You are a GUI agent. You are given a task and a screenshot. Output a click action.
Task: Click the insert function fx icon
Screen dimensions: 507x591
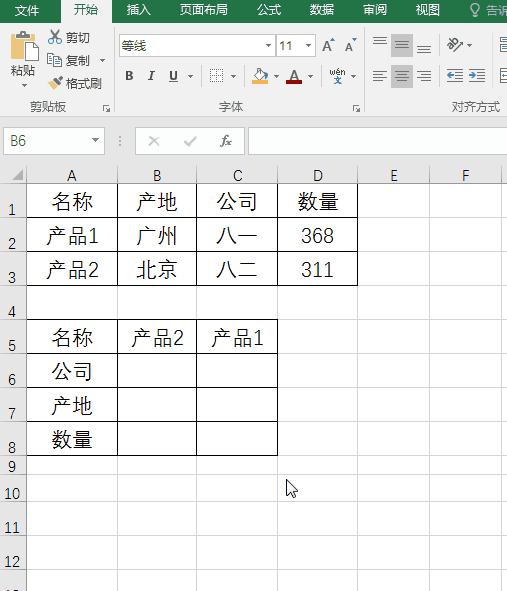226,141
